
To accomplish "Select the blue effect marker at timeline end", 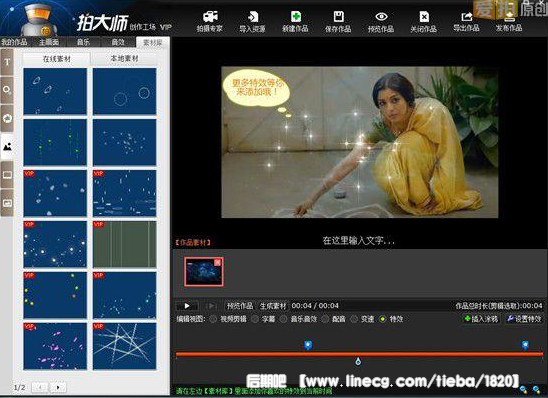I will [525, 345].
